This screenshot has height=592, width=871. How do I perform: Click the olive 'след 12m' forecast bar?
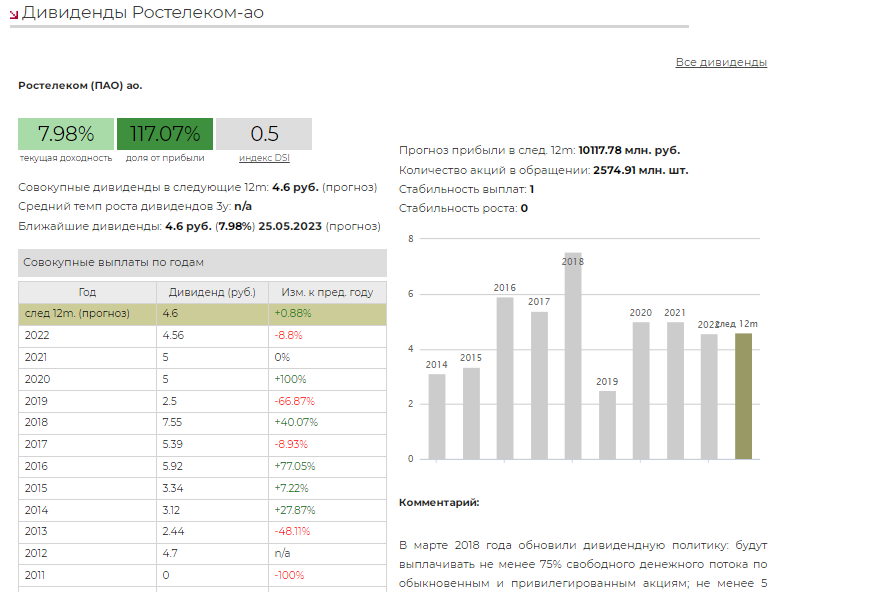coord(743,396)
